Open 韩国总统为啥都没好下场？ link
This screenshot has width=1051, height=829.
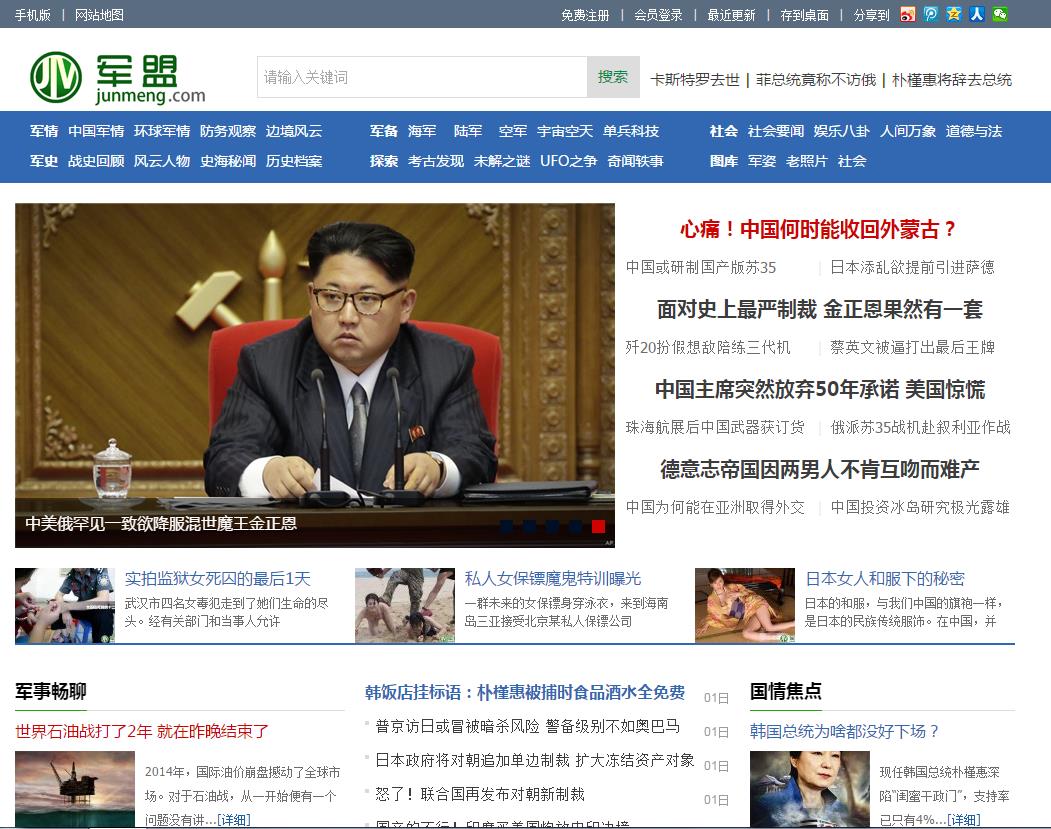(845, 731)
